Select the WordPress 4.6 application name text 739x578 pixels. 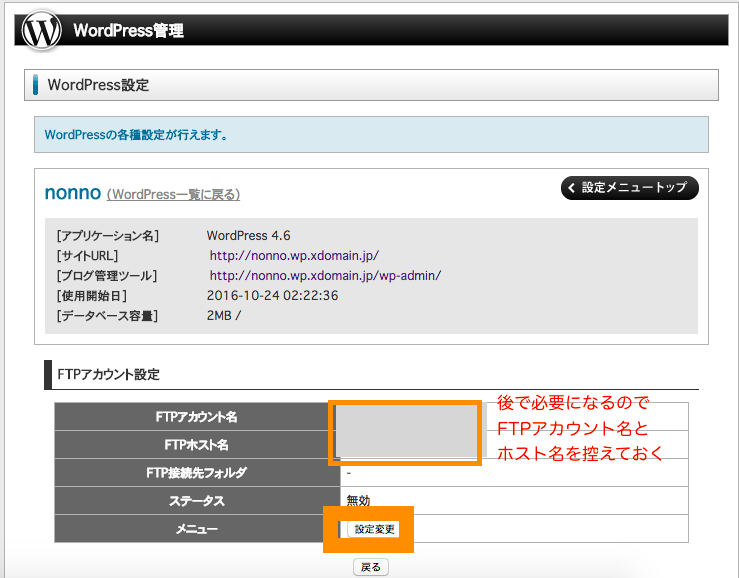point(248,235)
